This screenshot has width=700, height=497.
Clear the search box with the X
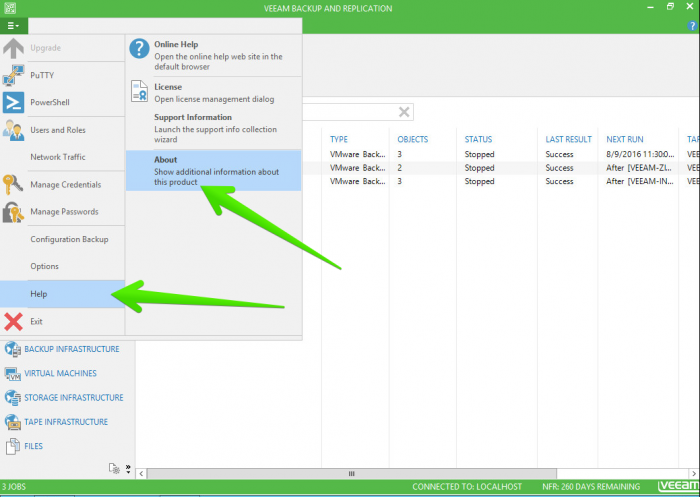tap(404, 112)
